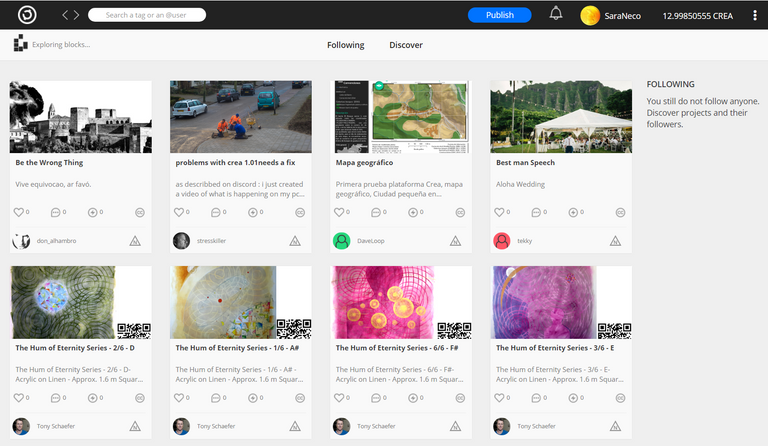Click the triangle icon on Hum of Eternity 3/6 - E card
Screen dimensions: 768x446
(615, 426)
